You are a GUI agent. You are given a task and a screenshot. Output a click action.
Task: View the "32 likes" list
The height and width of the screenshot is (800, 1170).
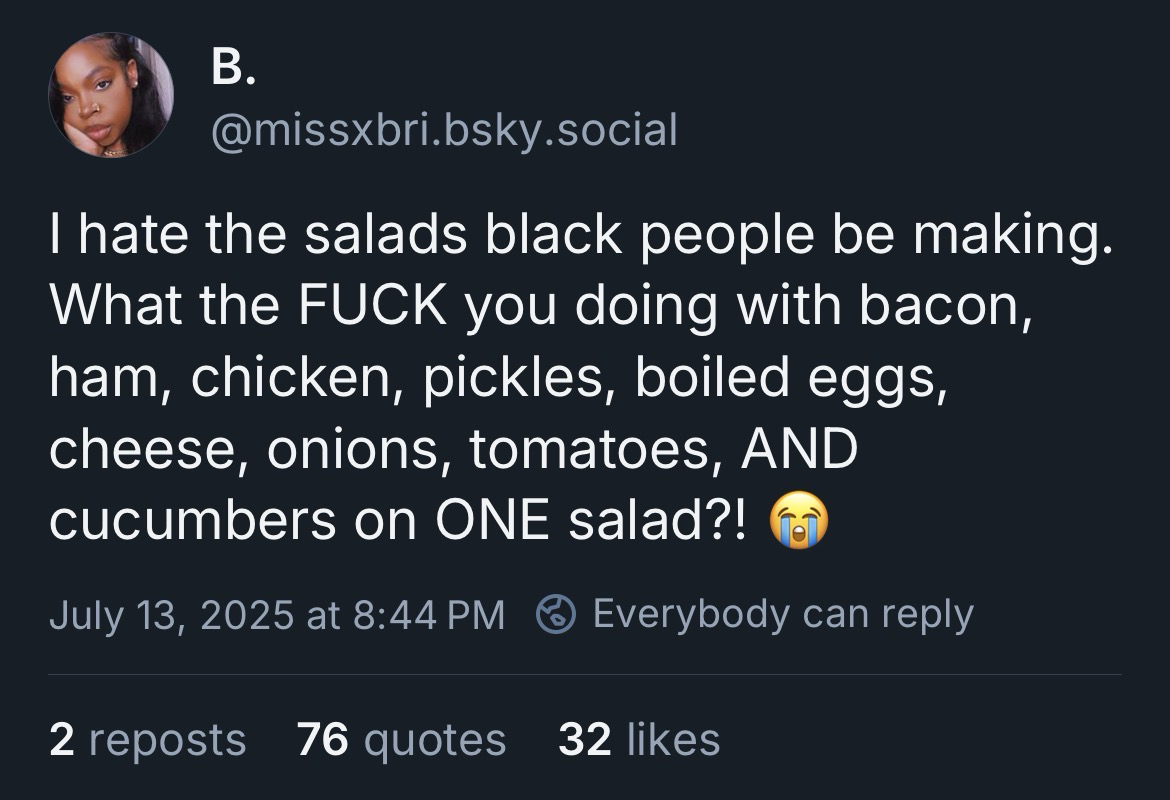(639, 740)
